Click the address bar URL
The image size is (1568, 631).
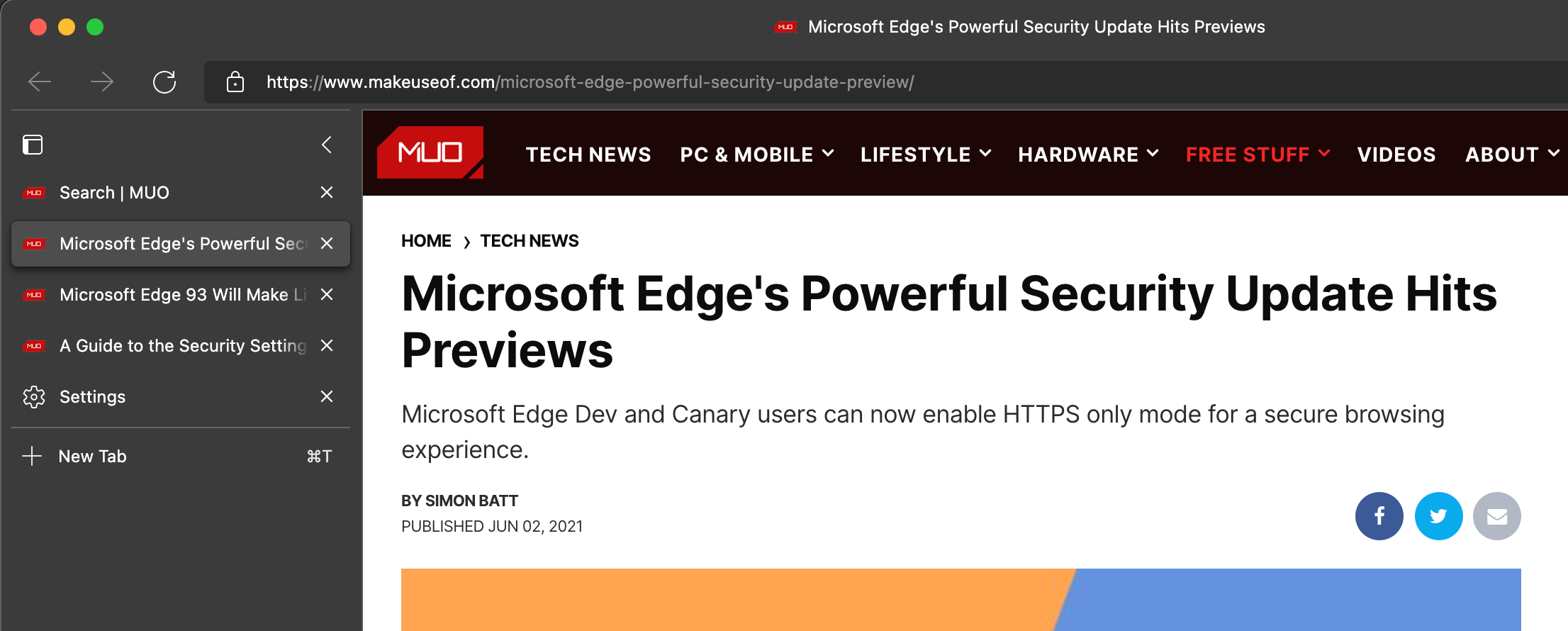coord(590,82)
